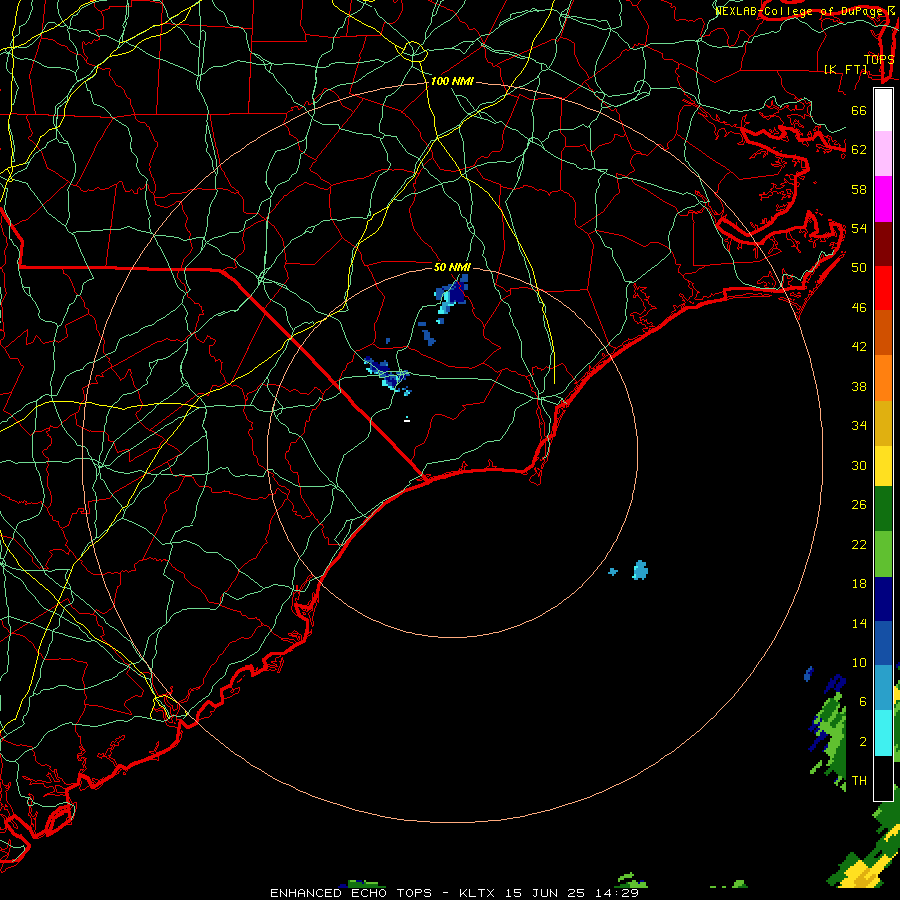The height and width of the screenshot is (900, 900).
Task: Click 'ENHANCED ECHO TOPS' product title
Action: (x=351, y=893)
